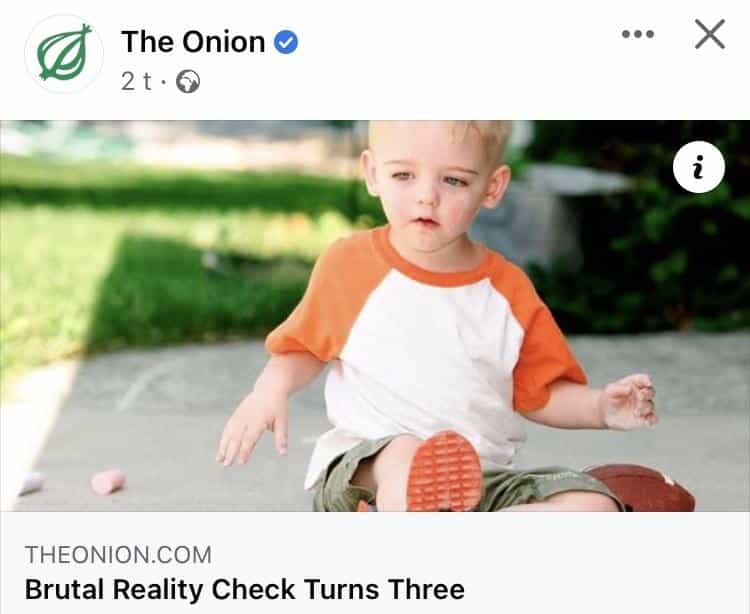Screen dimensions: 750x614
Task: Open the Brutal Reality Check Turns Three headline
Action: [x=244, y=588]
